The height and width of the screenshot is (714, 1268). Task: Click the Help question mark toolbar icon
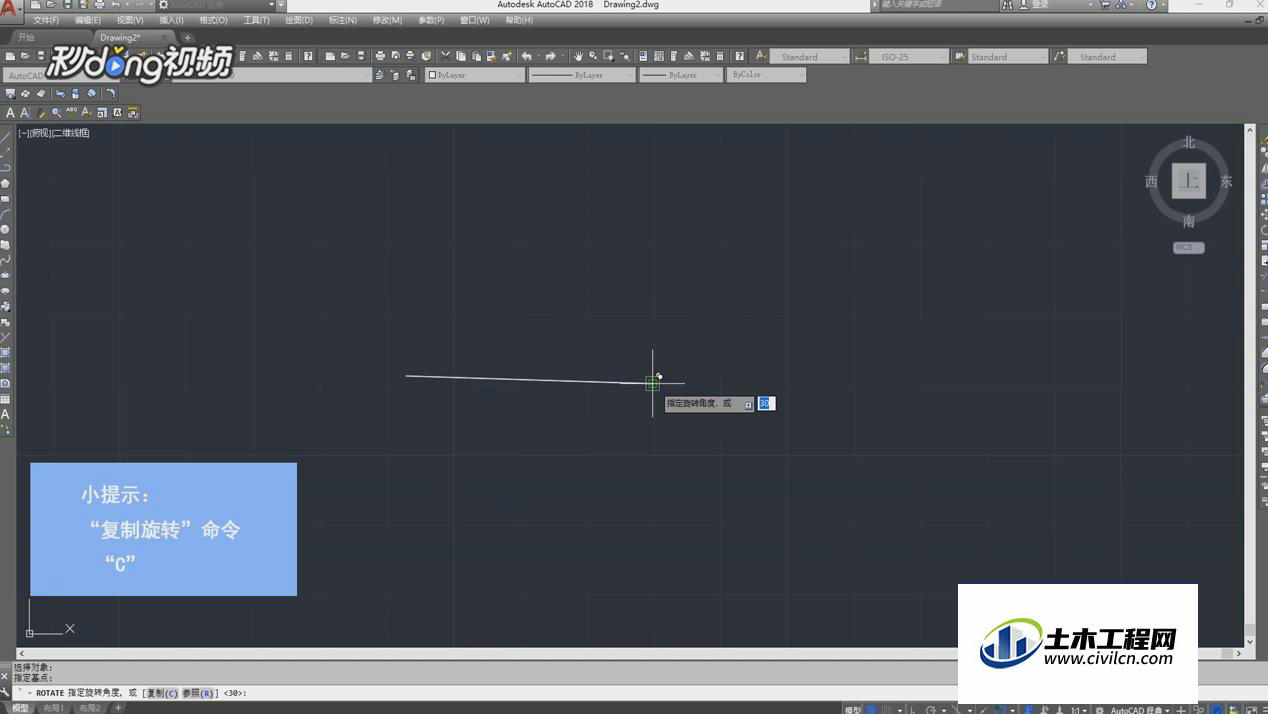(739, 56)
